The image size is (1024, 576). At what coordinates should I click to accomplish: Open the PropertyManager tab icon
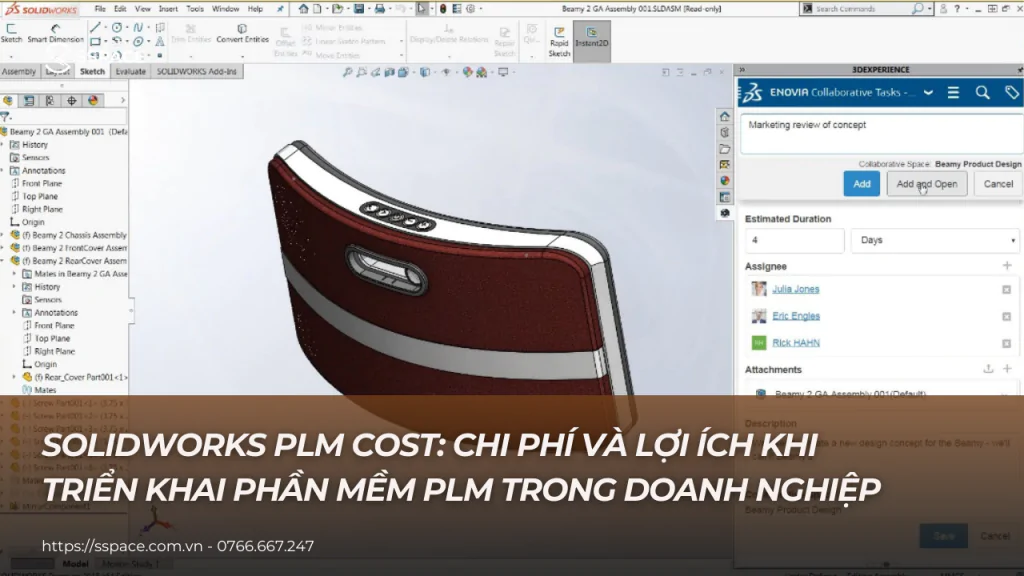[x=29, y=101]
